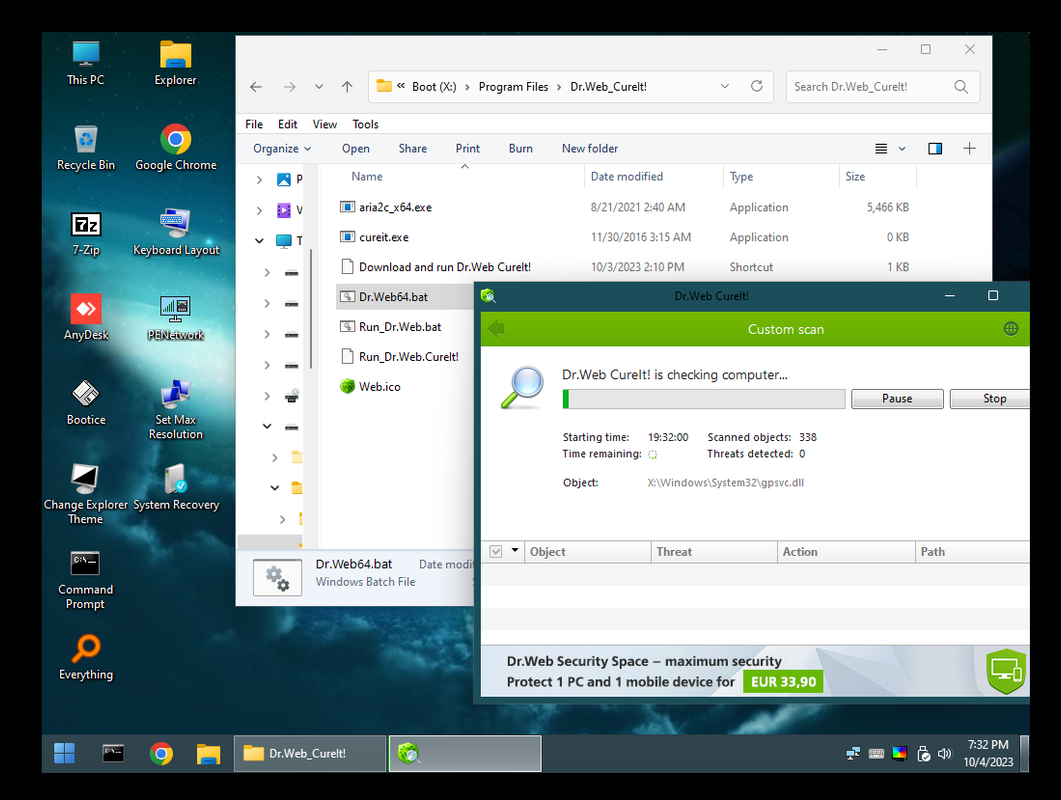The width and height of the screenshot is (1061, 800).
Task: Expand the P tree node
Action: (259, 179)
